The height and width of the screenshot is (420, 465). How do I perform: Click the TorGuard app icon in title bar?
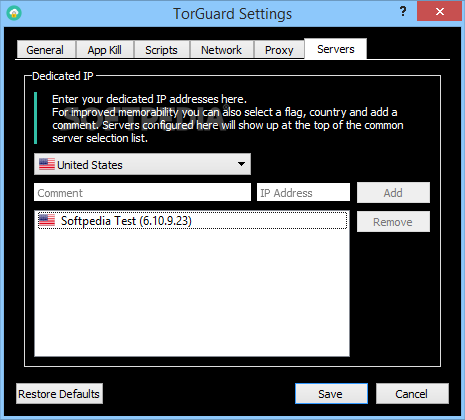click(x=14, y=13)
